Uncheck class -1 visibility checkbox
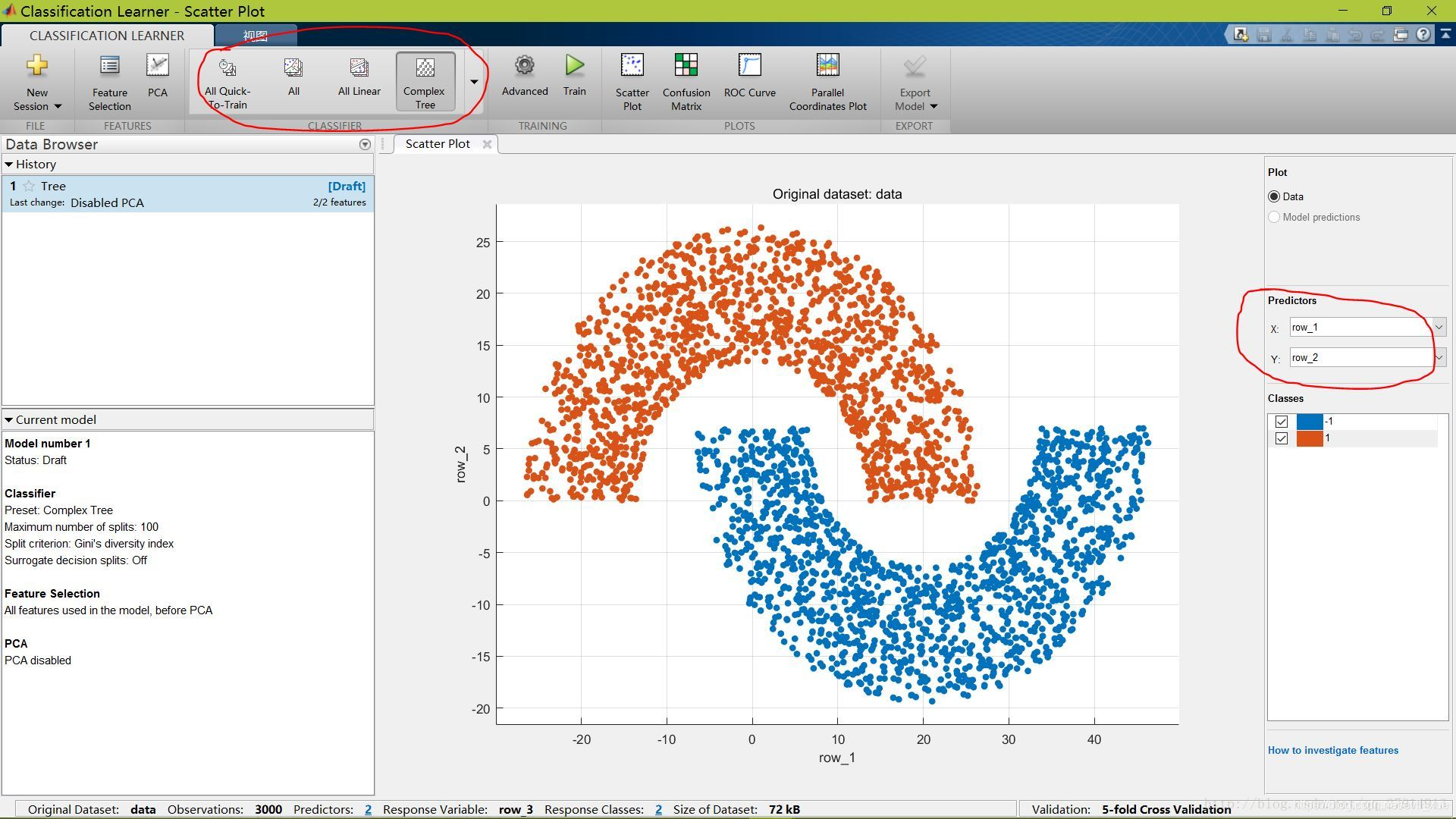This screenshot has width=1456, height=819. [x=1282, y=422]
